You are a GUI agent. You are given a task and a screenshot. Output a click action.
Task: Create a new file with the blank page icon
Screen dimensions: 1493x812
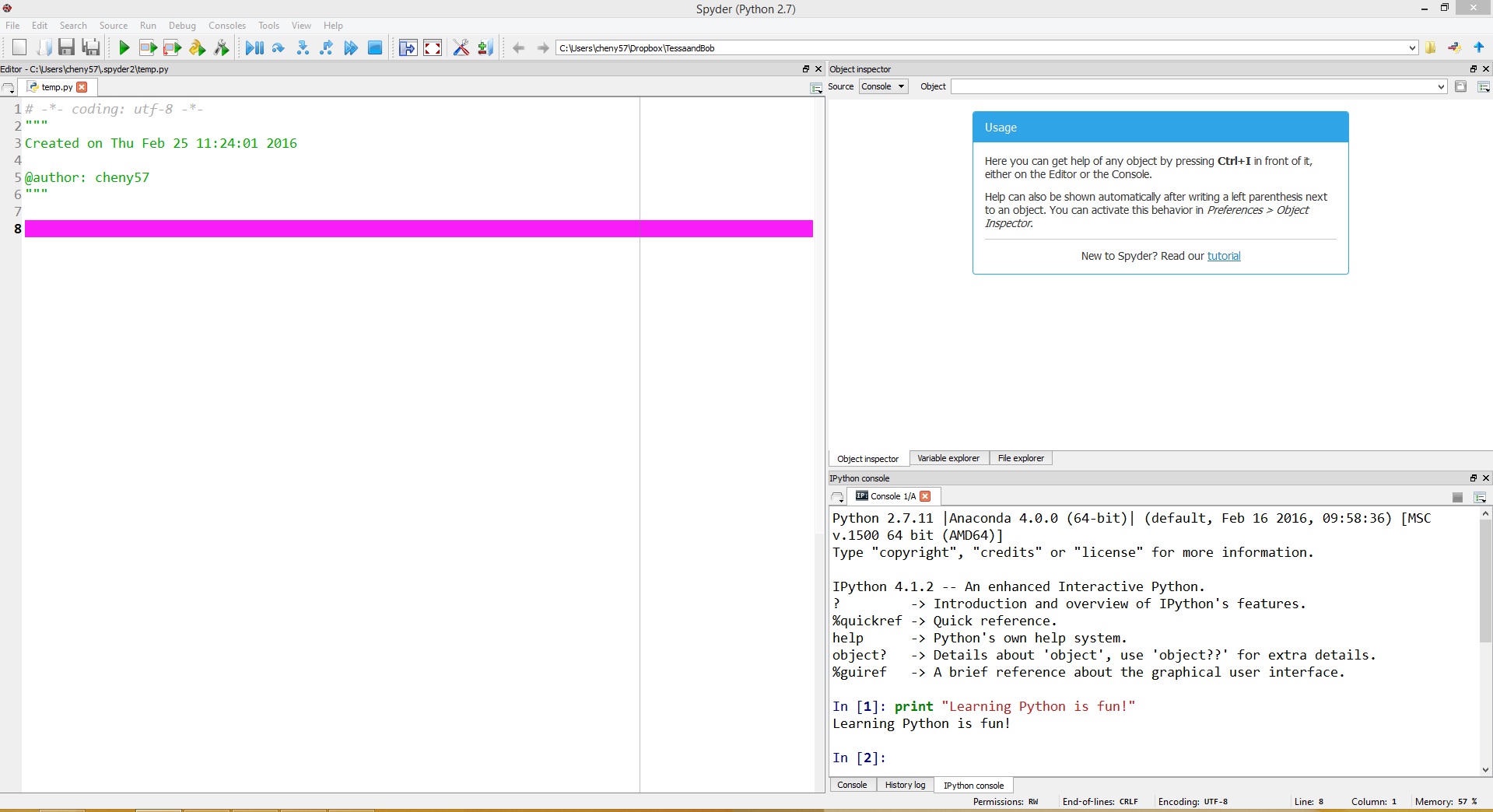point(19,48)
